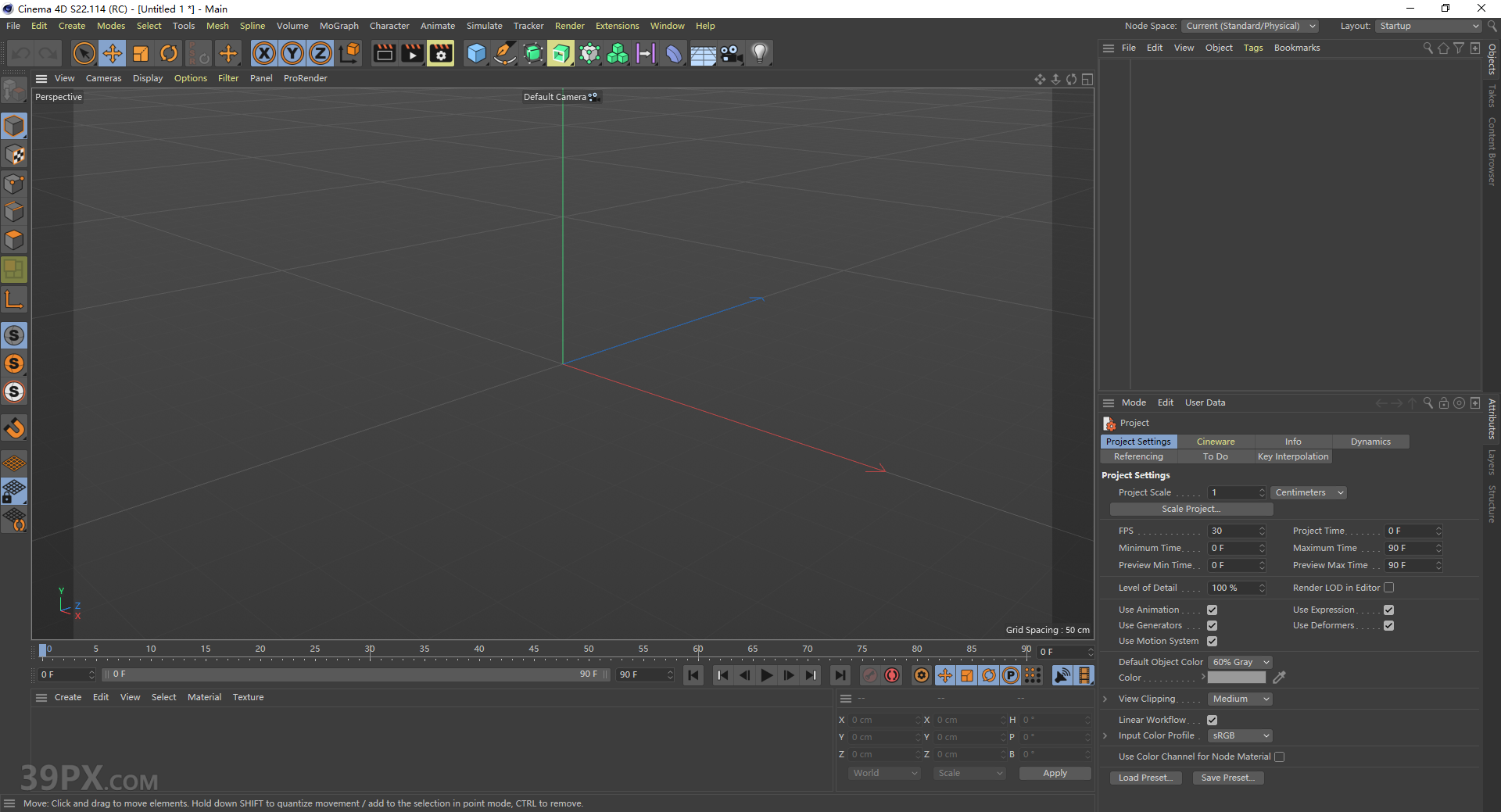
Task: Lock the Y axis
Action: 292,53
